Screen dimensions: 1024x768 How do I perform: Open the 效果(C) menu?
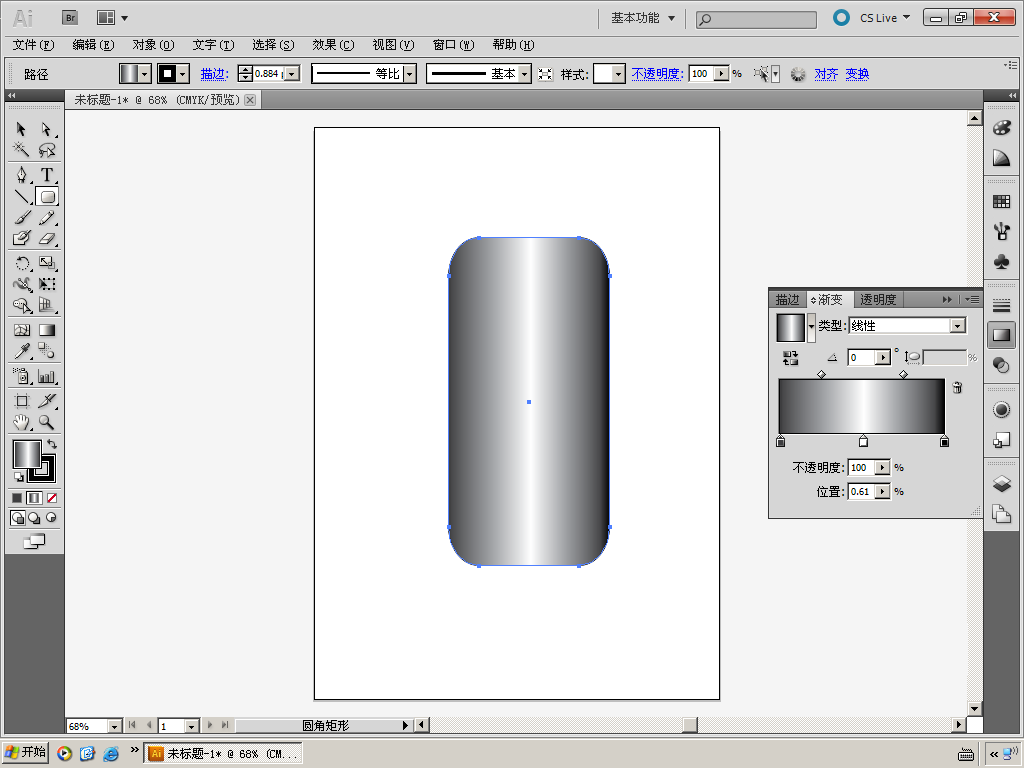pos(333,45)
